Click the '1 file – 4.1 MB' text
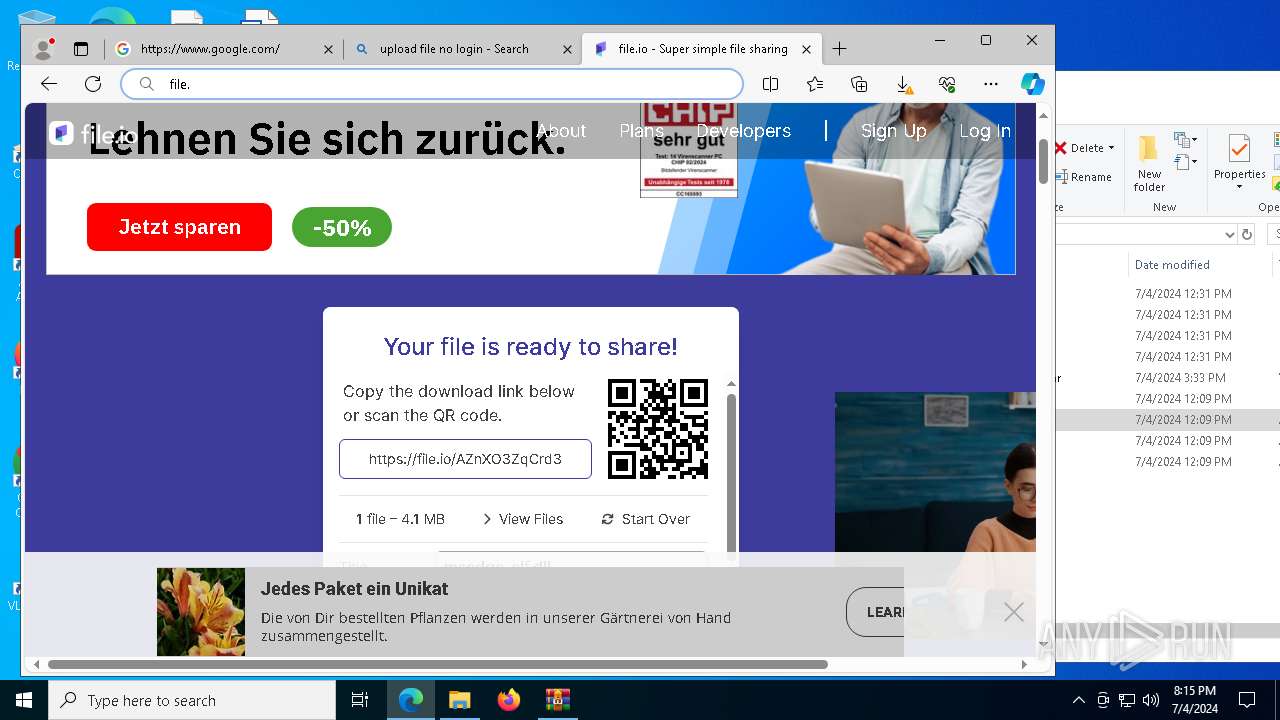 (400, 519)
